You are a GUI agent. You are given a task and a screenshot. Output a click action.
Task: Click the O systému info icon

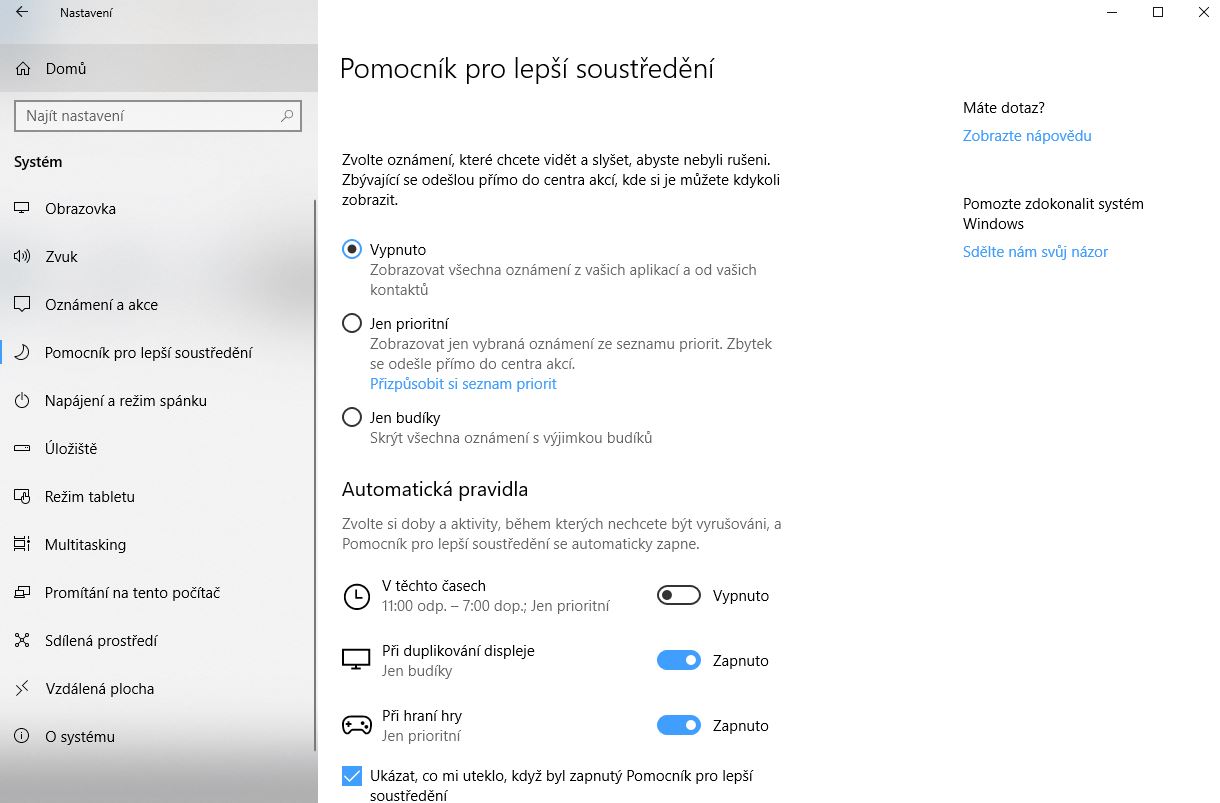[22, 737]
